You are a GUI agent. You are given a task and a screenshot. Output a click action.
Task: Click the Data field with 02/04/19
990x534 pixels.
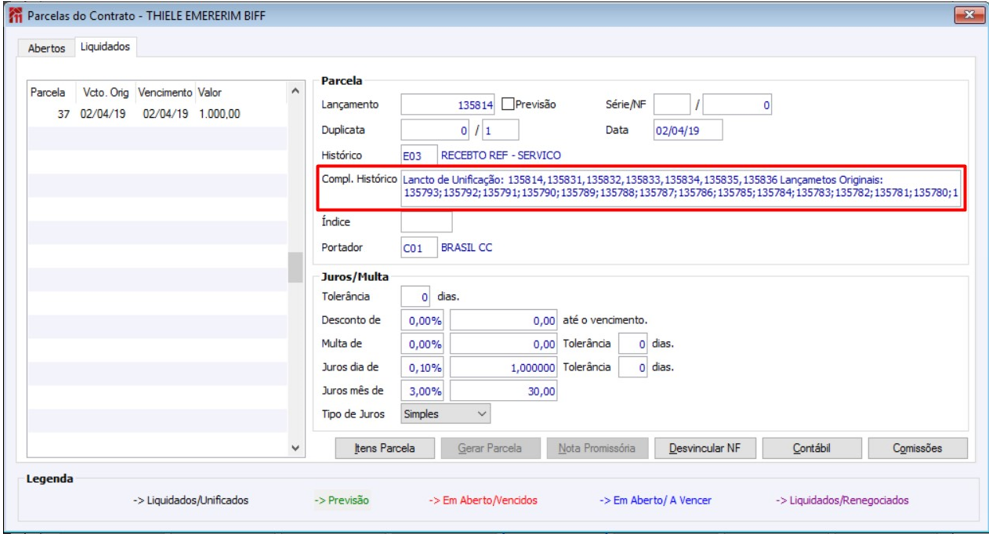tap(688, 131)
